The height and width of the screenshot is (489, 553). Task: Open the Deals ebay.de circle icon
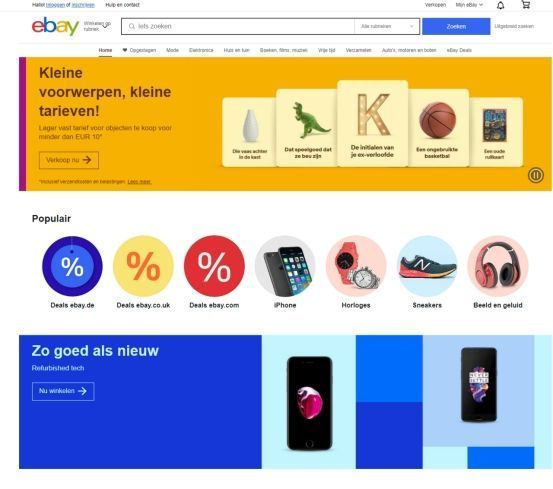[72, 266]
